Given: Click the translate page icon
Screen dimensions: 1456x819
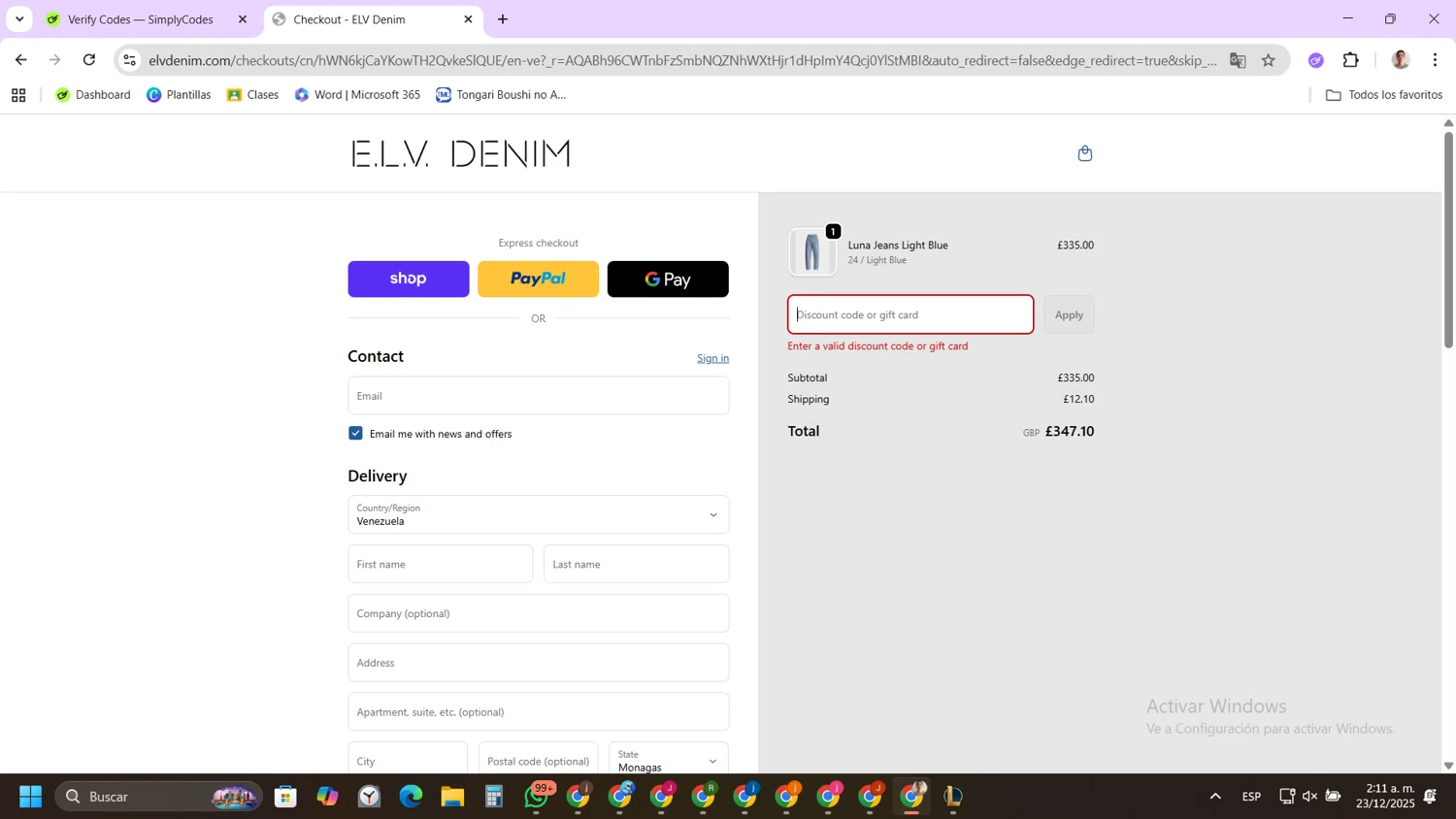Looking at the screenshot, I should point(1238,60).
